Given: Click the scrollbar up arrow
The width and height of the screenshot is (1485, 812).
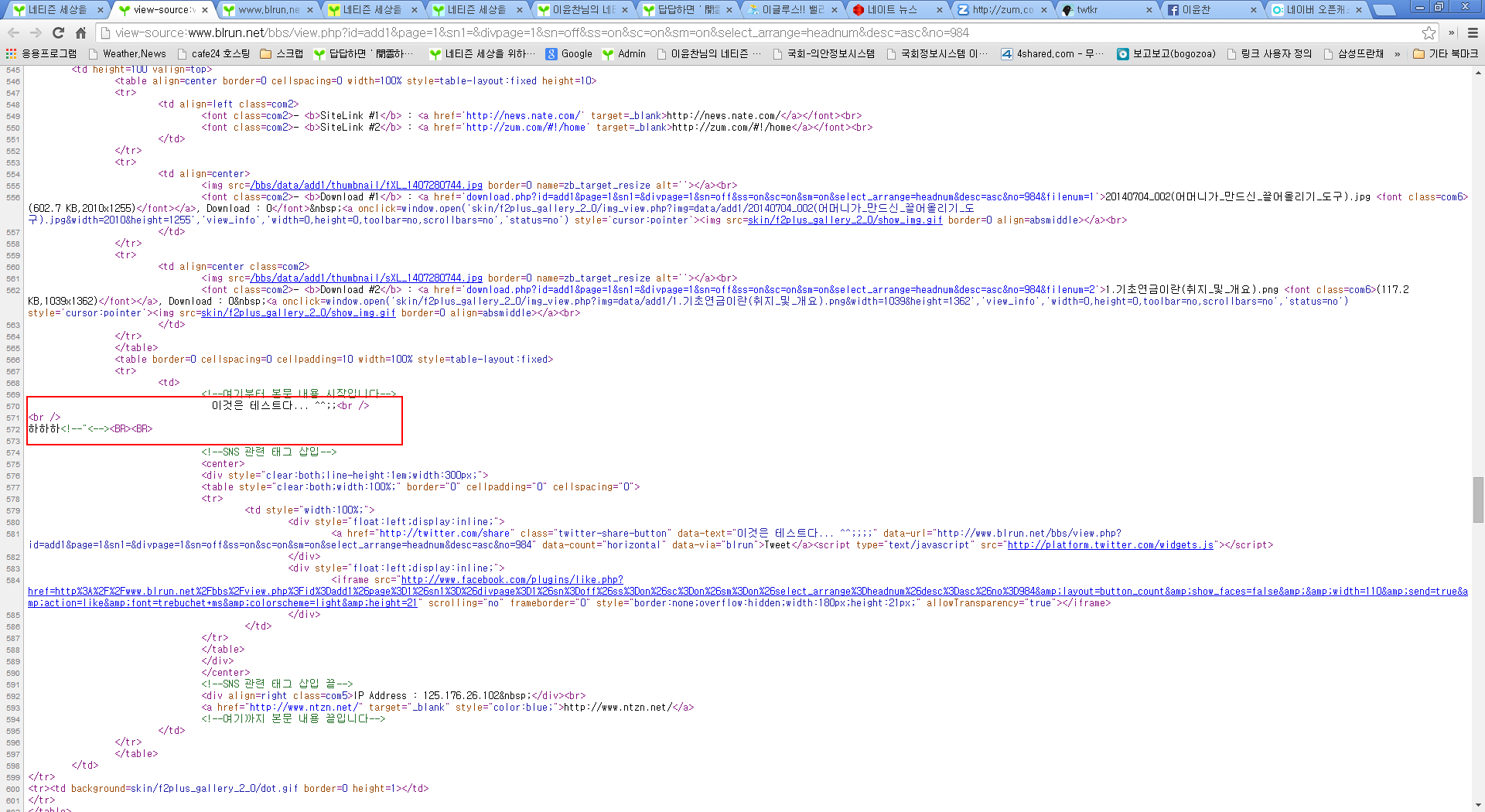Looking at the screenshot, I should tap(1478, 73).
